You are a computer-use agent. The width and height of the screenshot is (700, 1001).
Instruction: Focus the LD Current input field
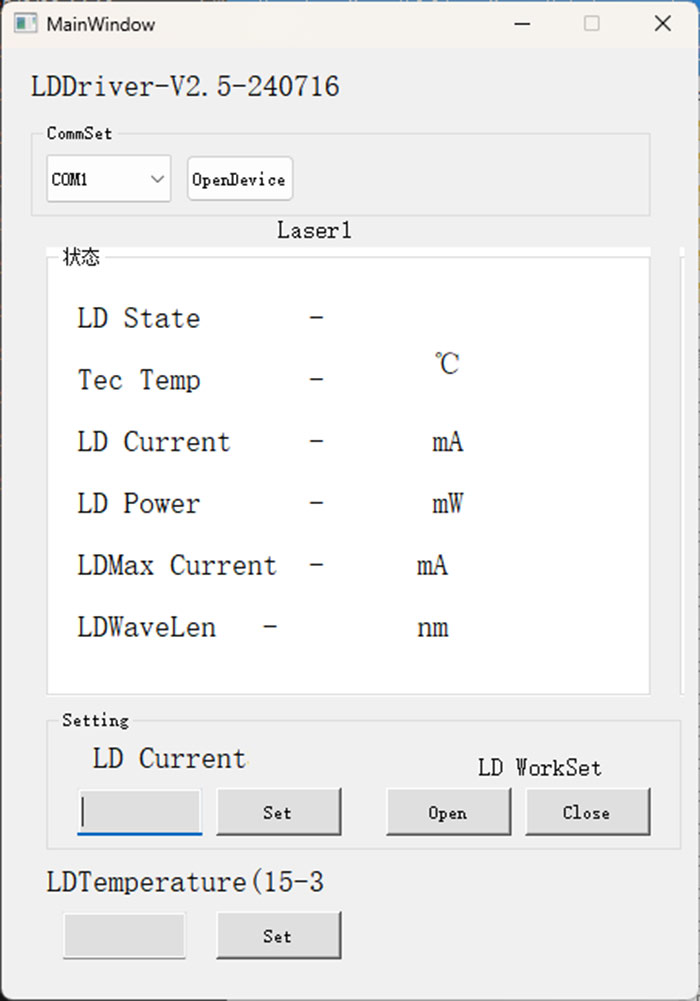(x=140, y=811)
